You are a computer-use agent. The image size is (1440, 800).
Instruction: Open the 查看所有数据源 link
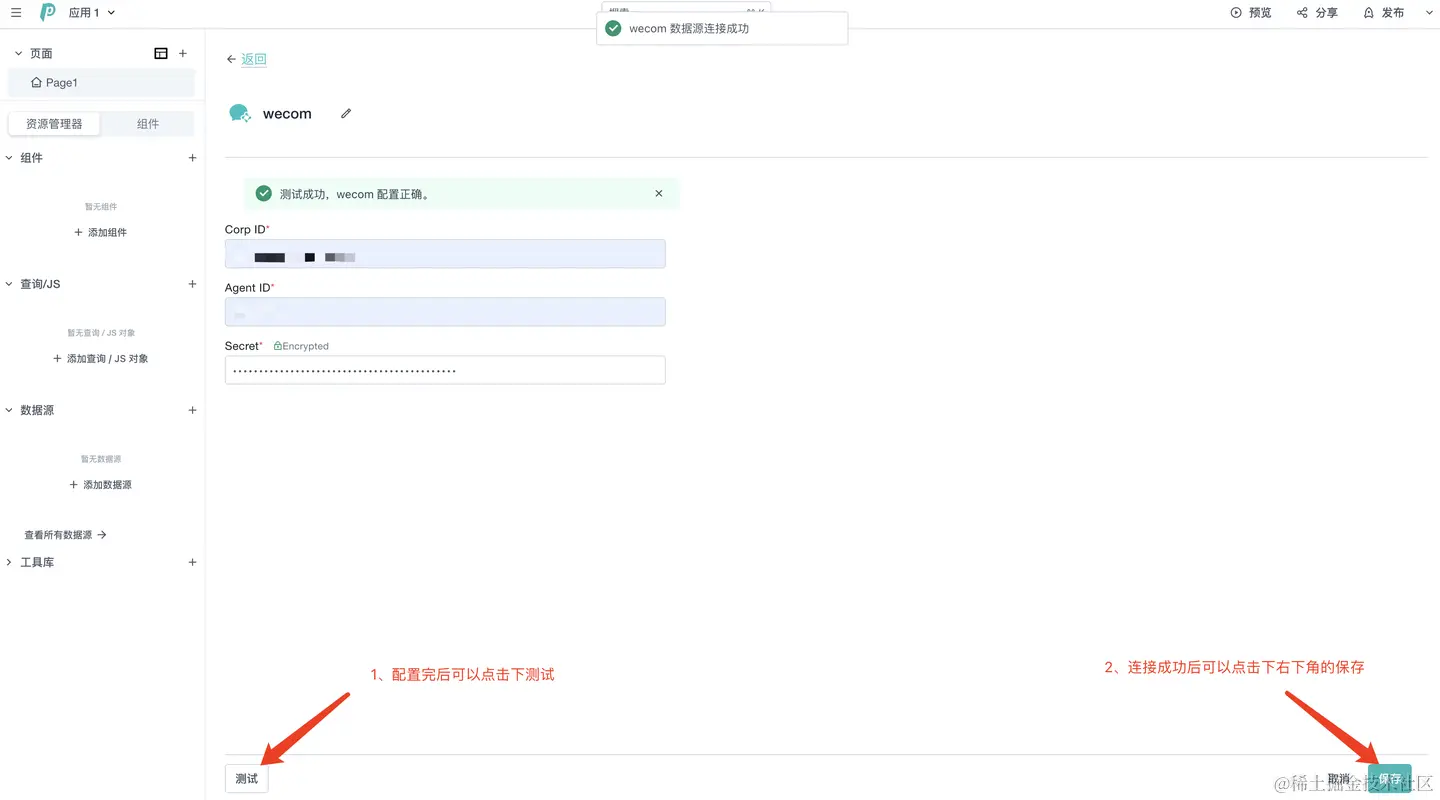tap(65, 535)
